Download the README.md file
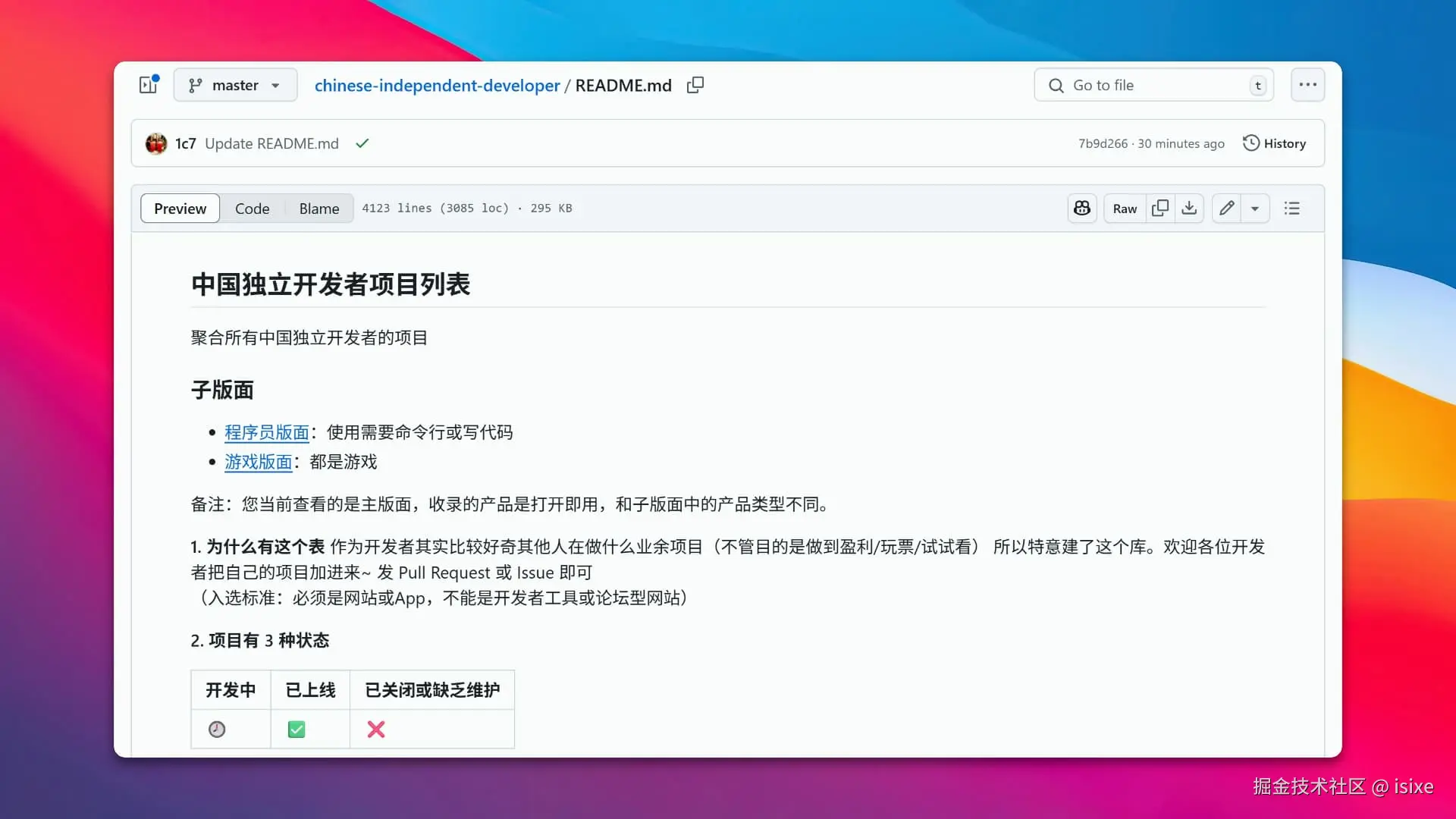Image resolution: width=1456 pixels, height=819 pixels. [1189, 208]
